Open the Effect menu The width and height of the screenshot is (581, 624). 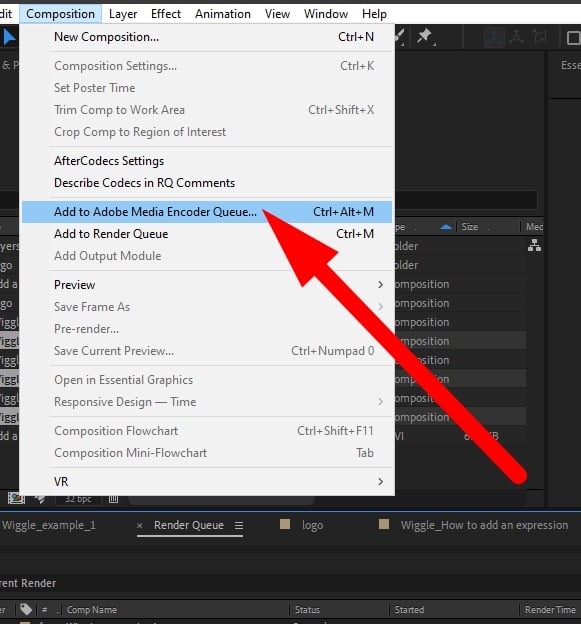[166, 14]
